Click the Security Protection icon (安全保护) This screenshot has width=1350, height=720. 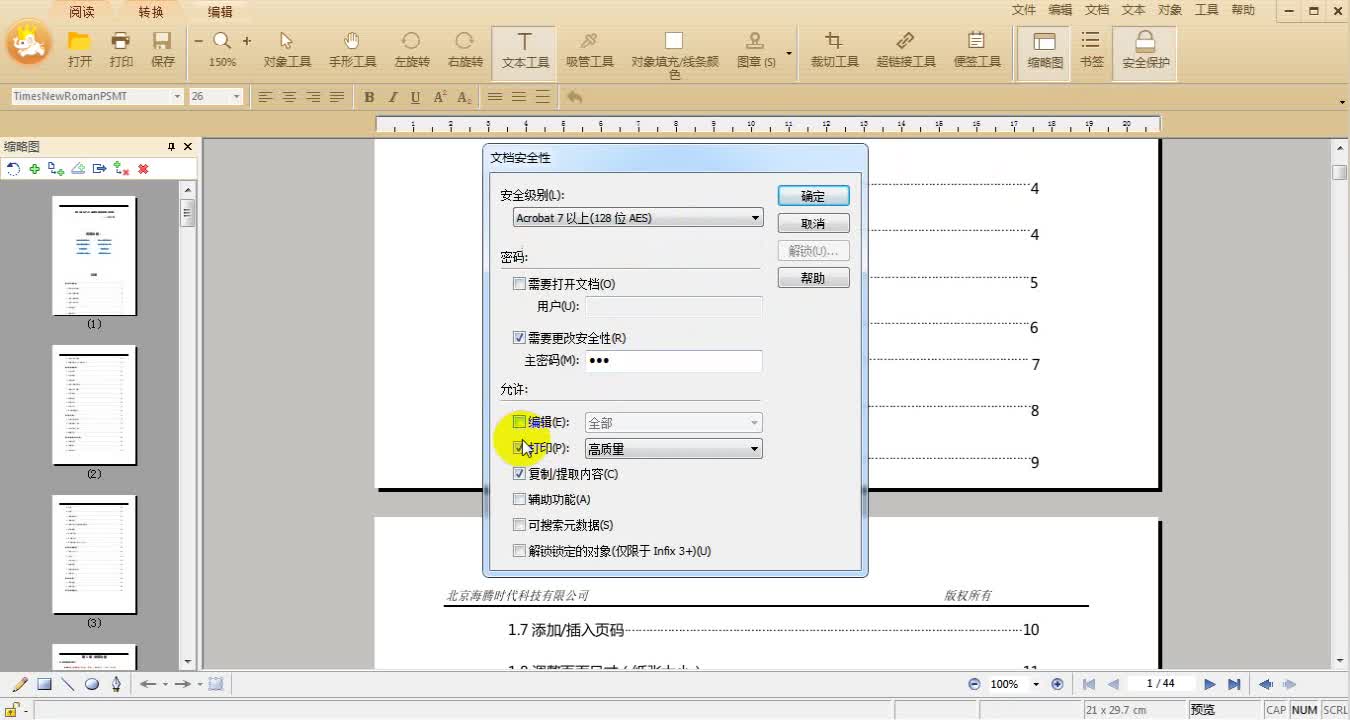(x=1144, y=50)
